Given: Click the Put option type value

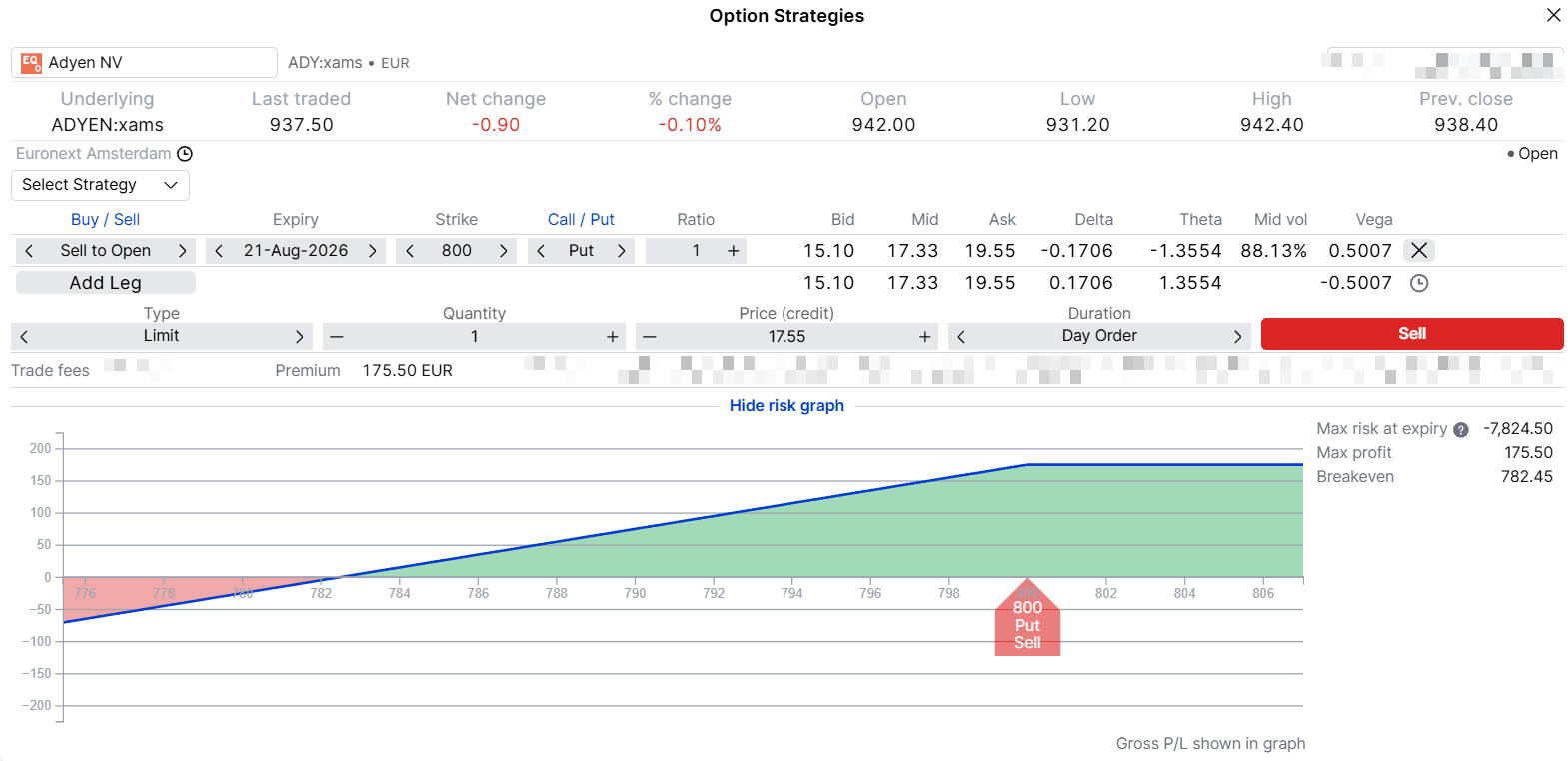Looking at the screenshot, I should coord(581,251).
